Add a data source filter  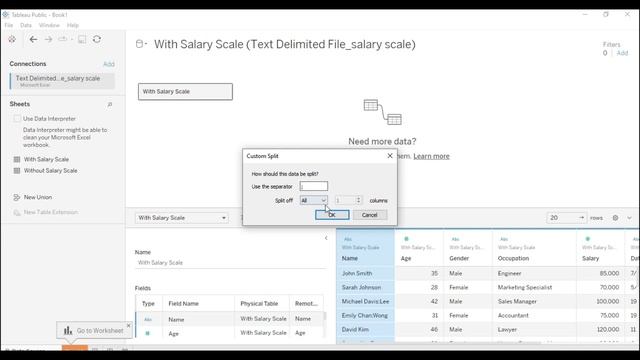click(x=622, y=53)
